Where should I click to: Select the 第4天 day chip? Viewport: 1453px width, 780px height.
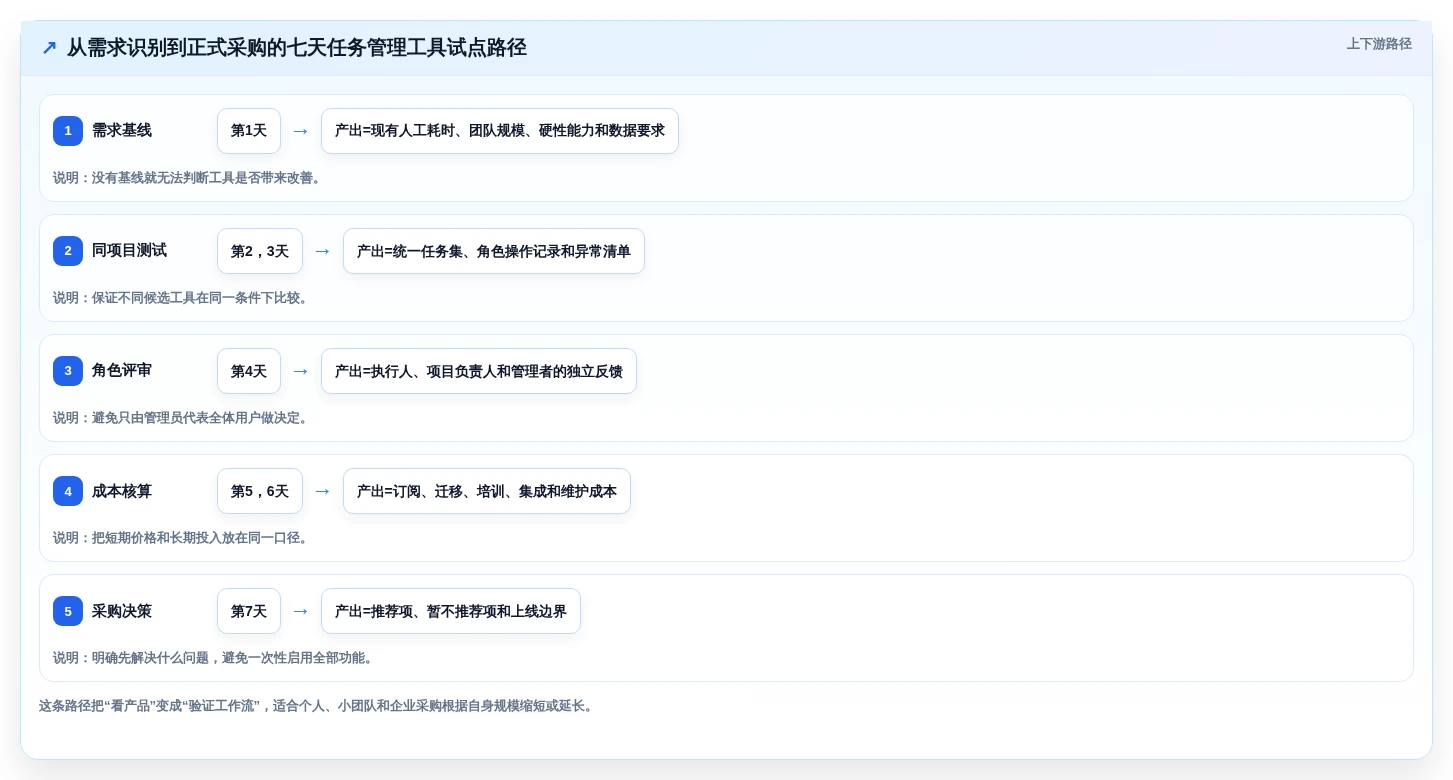pyautogui.click(x=249, y=371)
